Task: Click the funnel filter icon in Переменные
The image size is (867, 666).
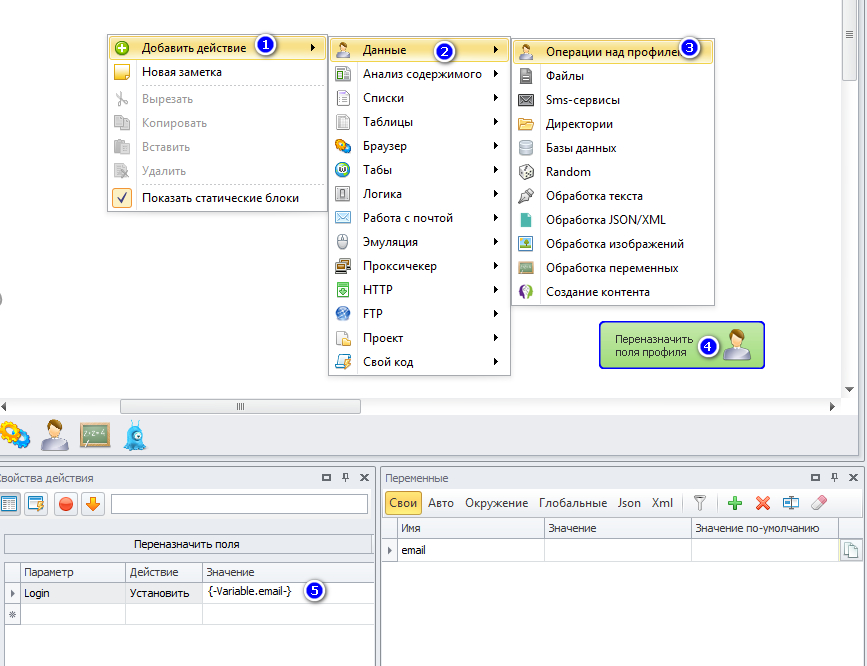Action: coord(701,503)
